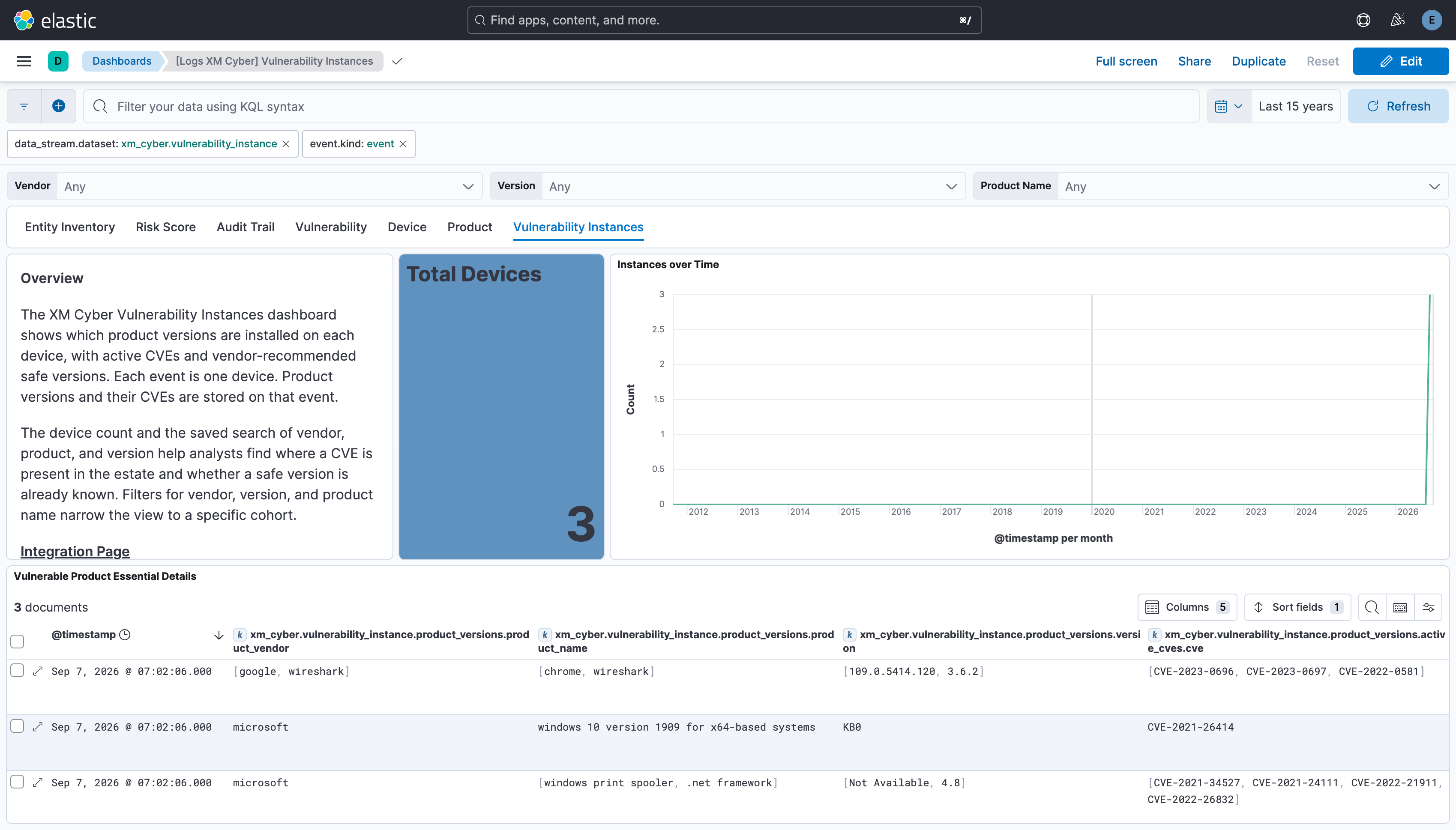Open the filter options menu icon
1456x830 pixels.
coord(24,106)
